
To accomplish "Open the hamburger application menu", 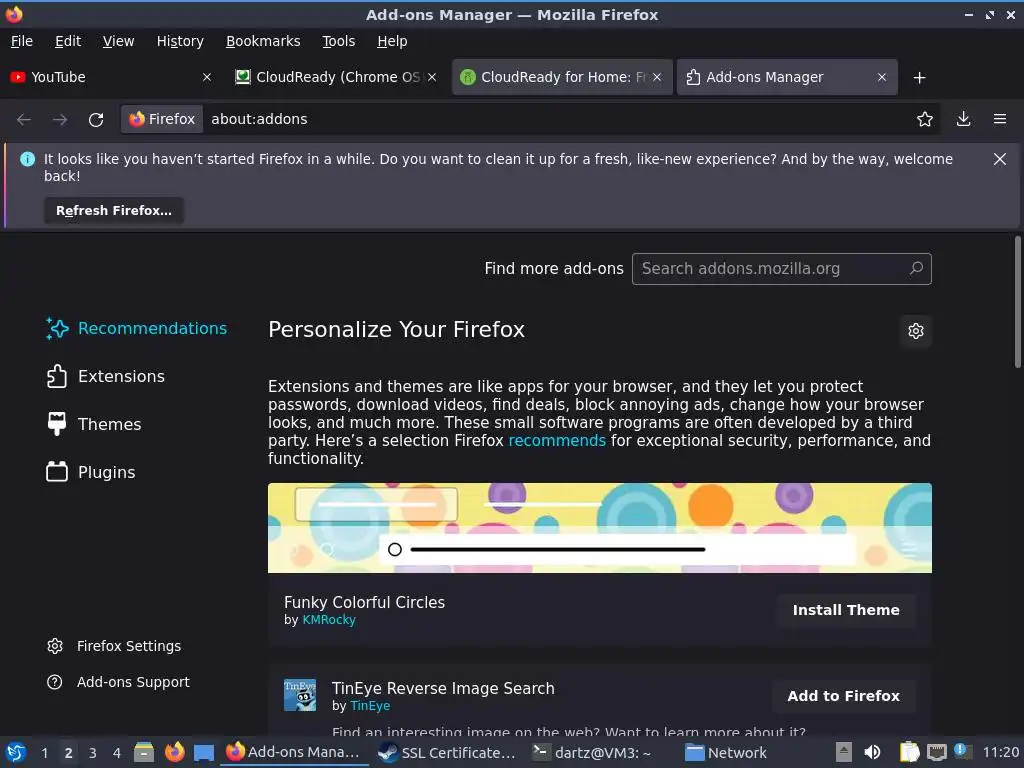I will (x=1000, y=119).
